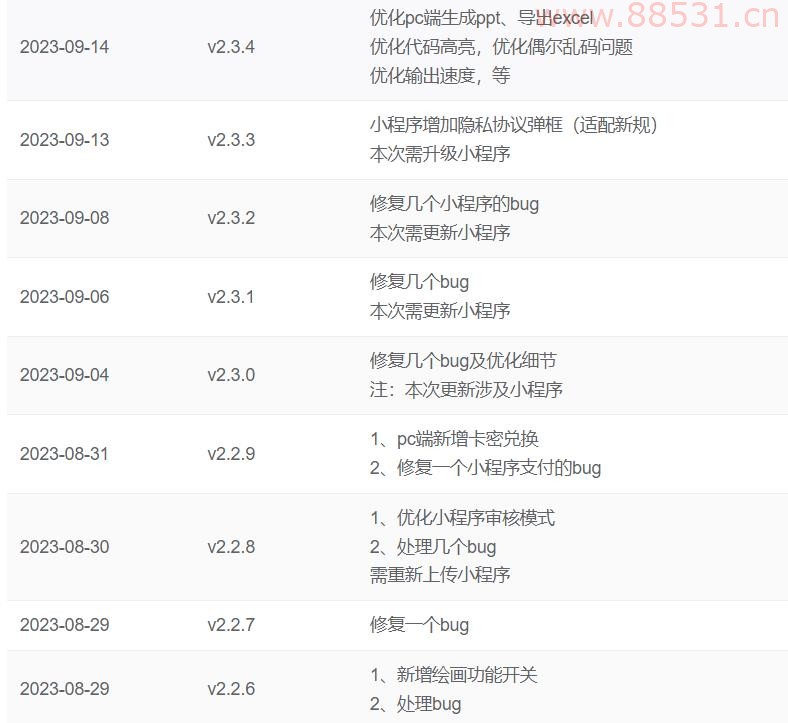This screenshot has height=723, width=788.
Task: Select the date cell 2023-09-08
Action: pyautogui.click(x=64, y=218)
